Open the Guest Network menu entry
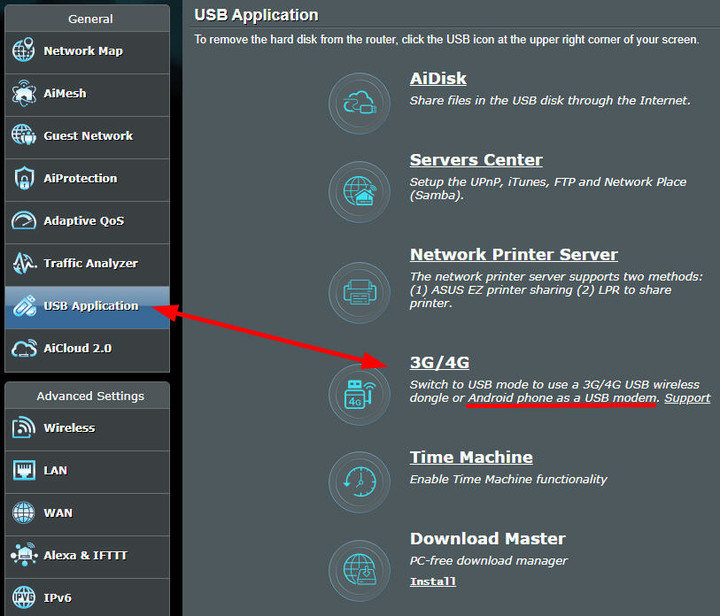720x616 pixels. 87,137
